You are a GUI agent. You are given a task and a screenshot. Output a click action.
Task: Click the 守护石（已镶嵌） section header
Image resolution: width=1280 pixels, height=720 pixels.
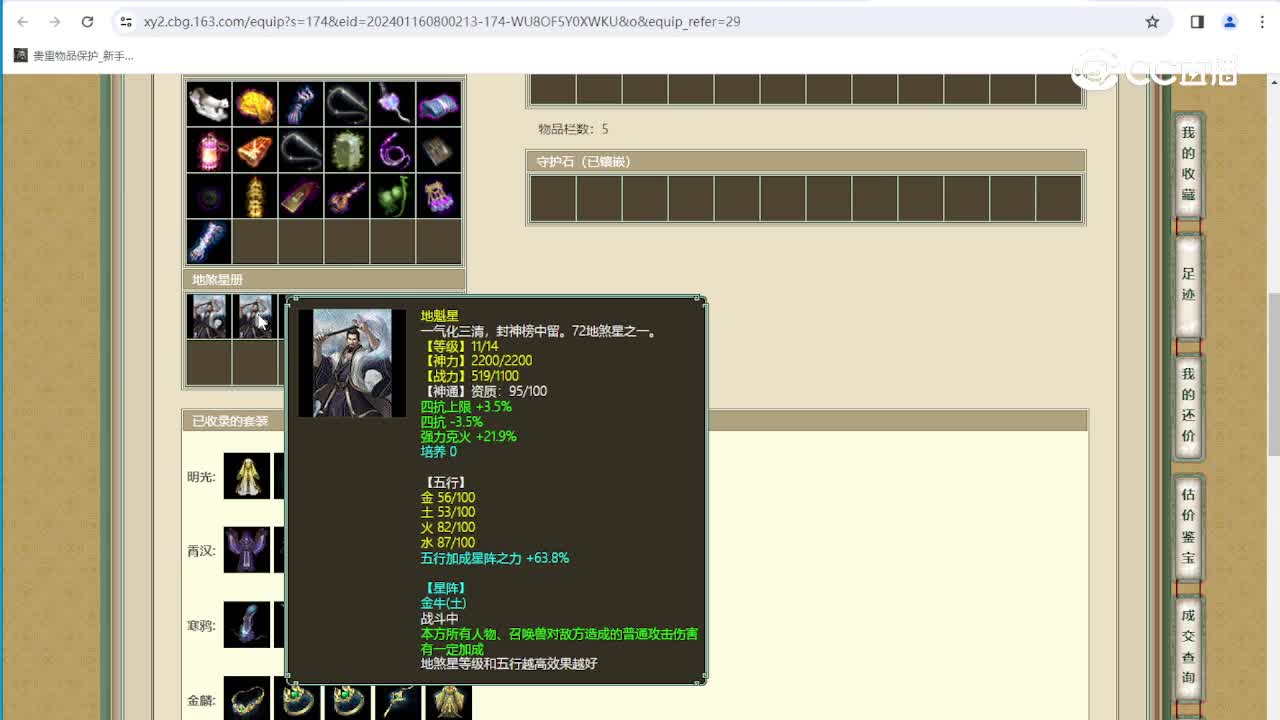805,161
